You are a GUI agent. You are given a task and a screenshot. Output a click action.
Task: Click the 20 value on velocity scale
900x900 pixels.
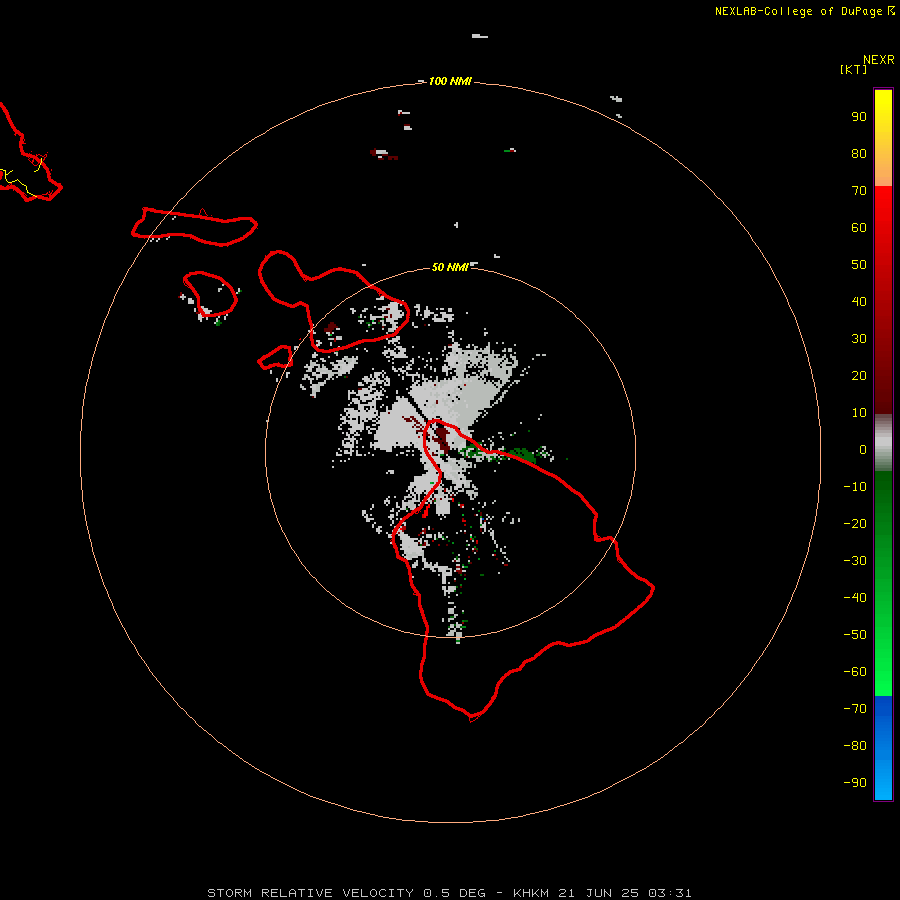pyautogui.click(x=859, y=375)
